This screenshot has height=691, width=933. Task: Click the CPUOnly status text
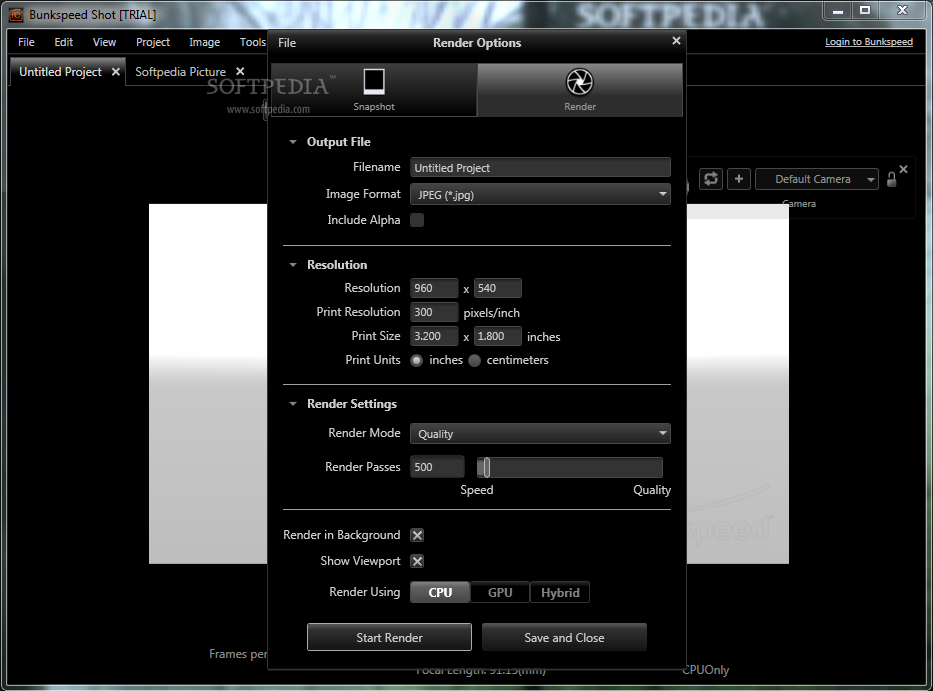click(x=705, y=670)
